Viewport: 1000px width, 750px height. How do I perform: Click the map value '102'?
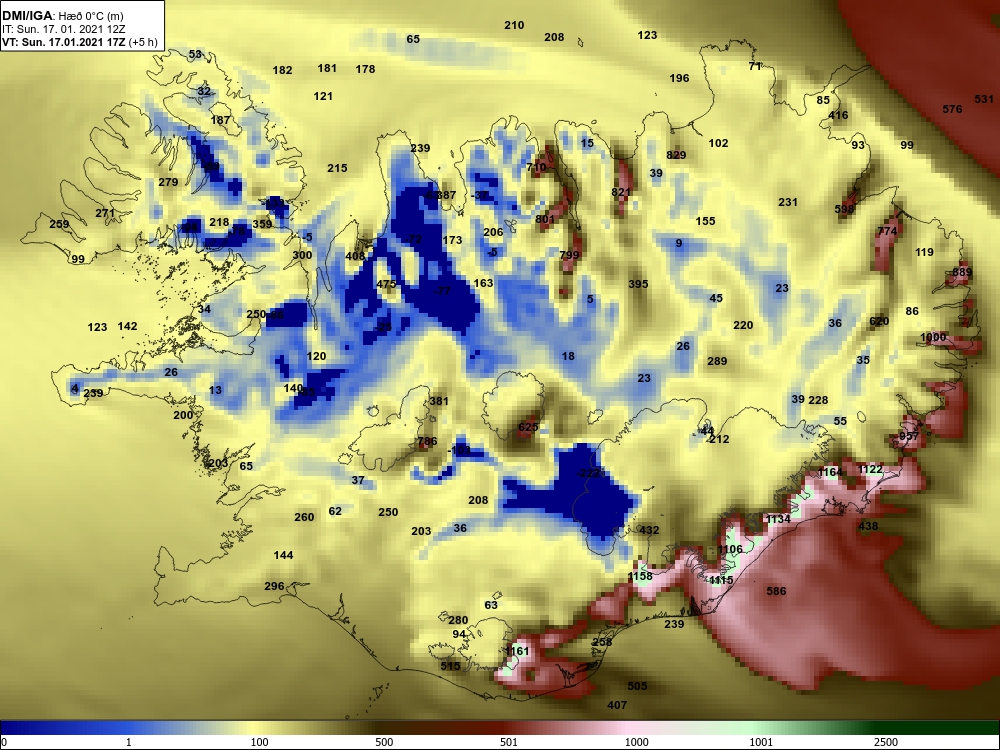point(718,143)
